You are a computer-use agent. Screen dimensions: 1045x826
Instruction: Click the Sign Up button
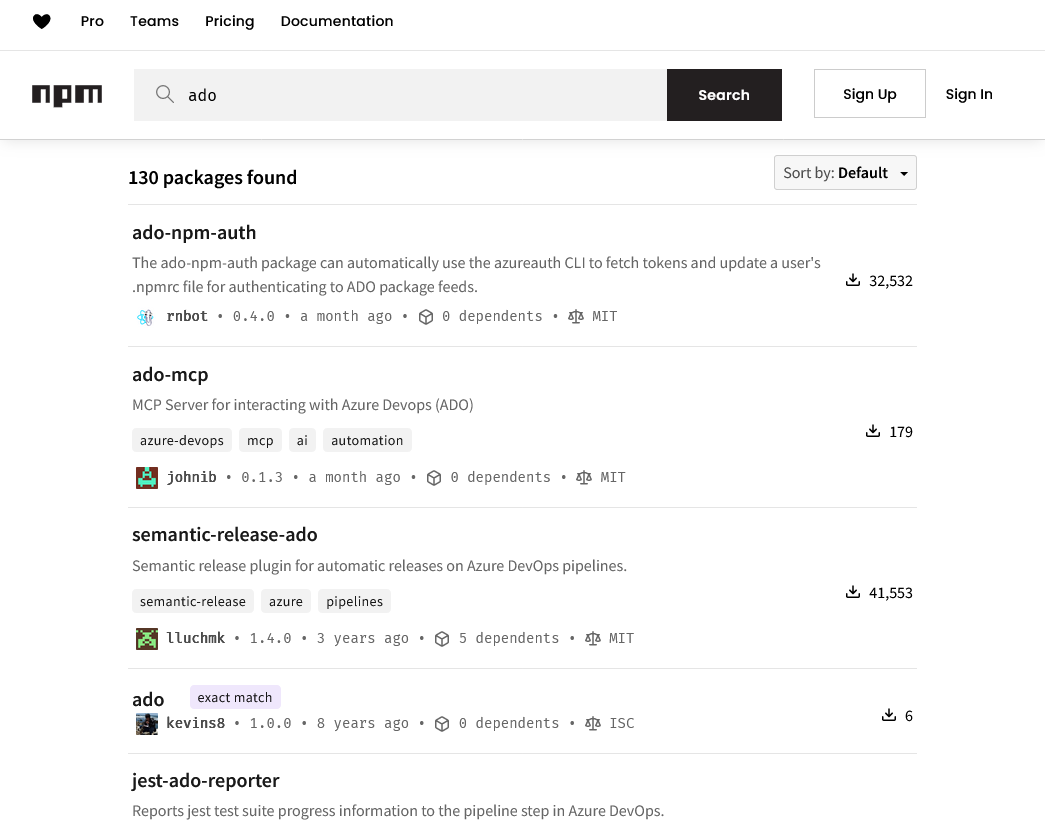[x=869, y=94]
